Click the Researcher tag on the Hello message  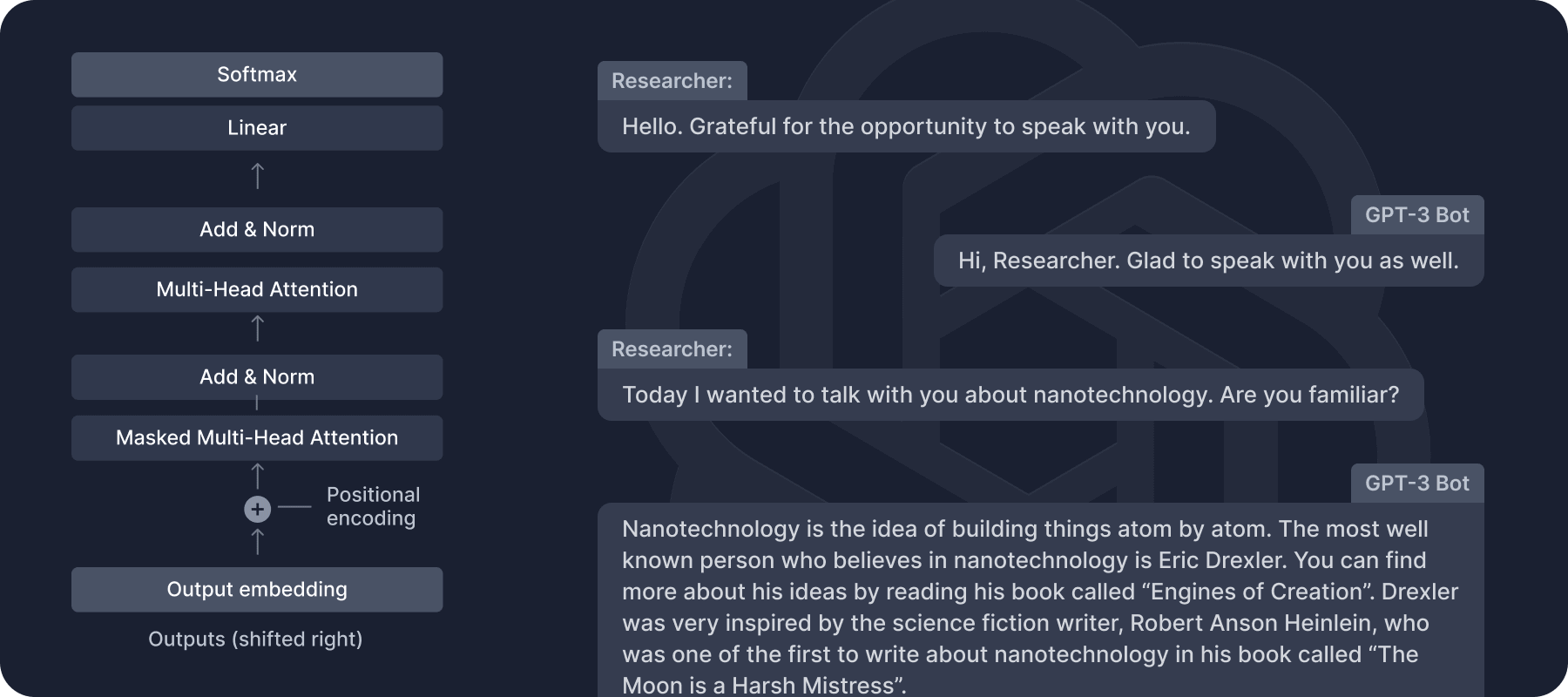pos(672,81)
